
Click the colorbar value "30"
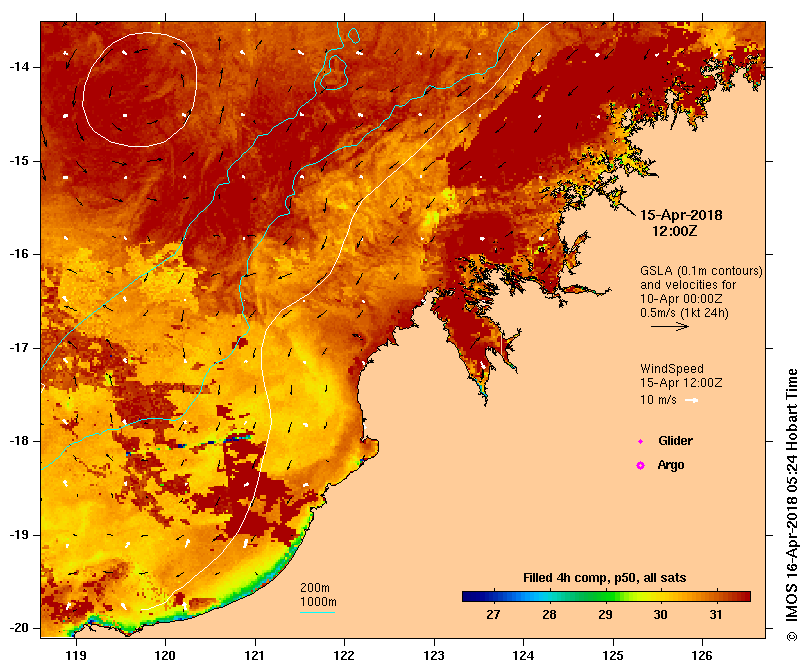coord(660,615)
